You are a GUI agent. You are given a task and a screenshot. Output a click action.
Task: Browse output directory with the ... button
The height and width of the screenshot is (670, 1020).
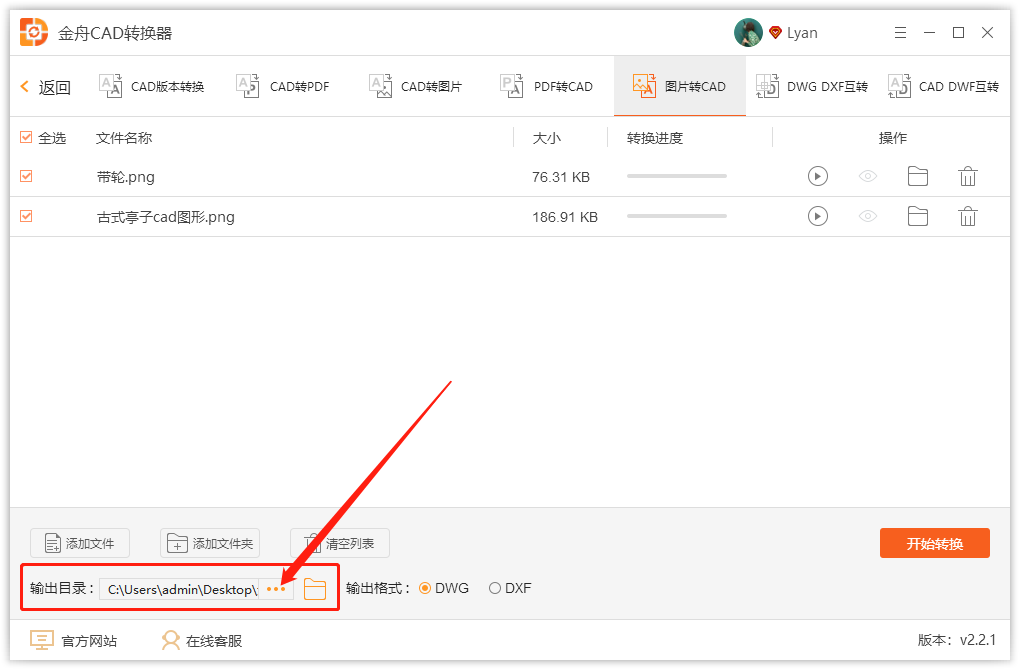point(275,589)
